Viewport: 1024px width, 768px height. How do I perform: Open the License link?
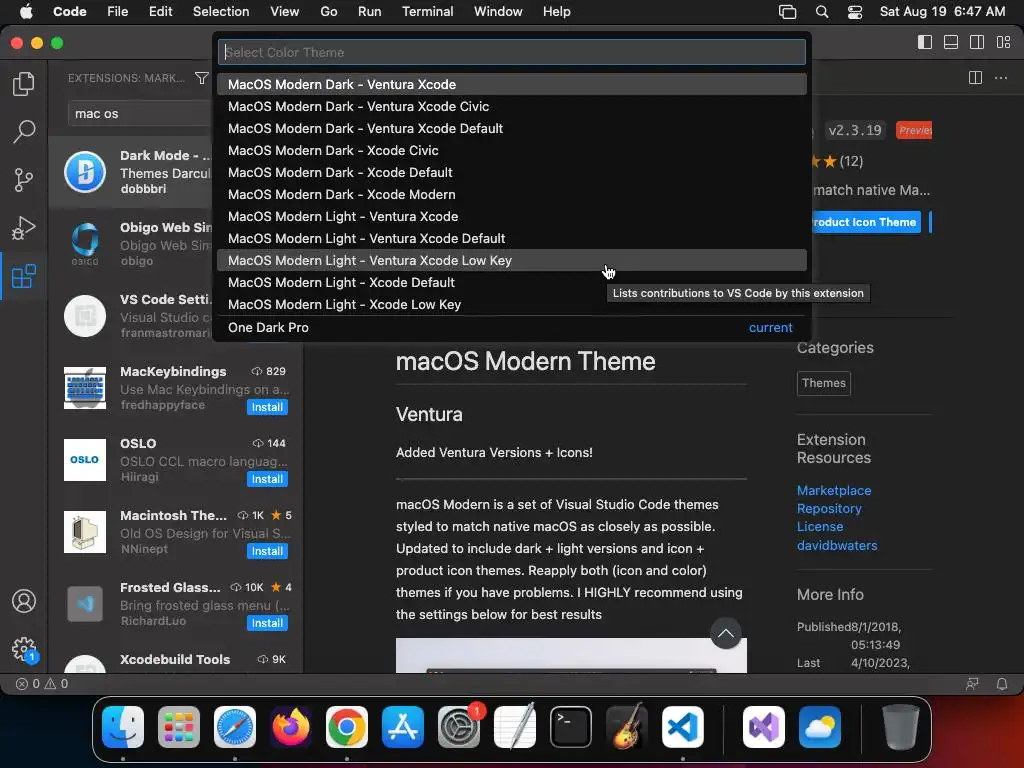[x=820, y=526]
